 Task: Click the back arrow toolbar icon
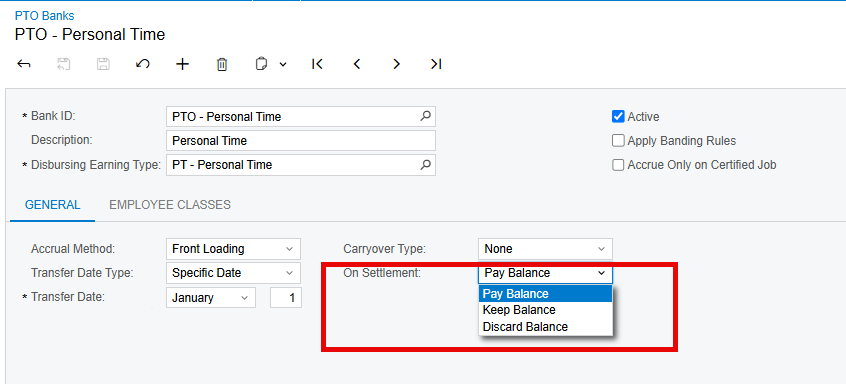24,64
